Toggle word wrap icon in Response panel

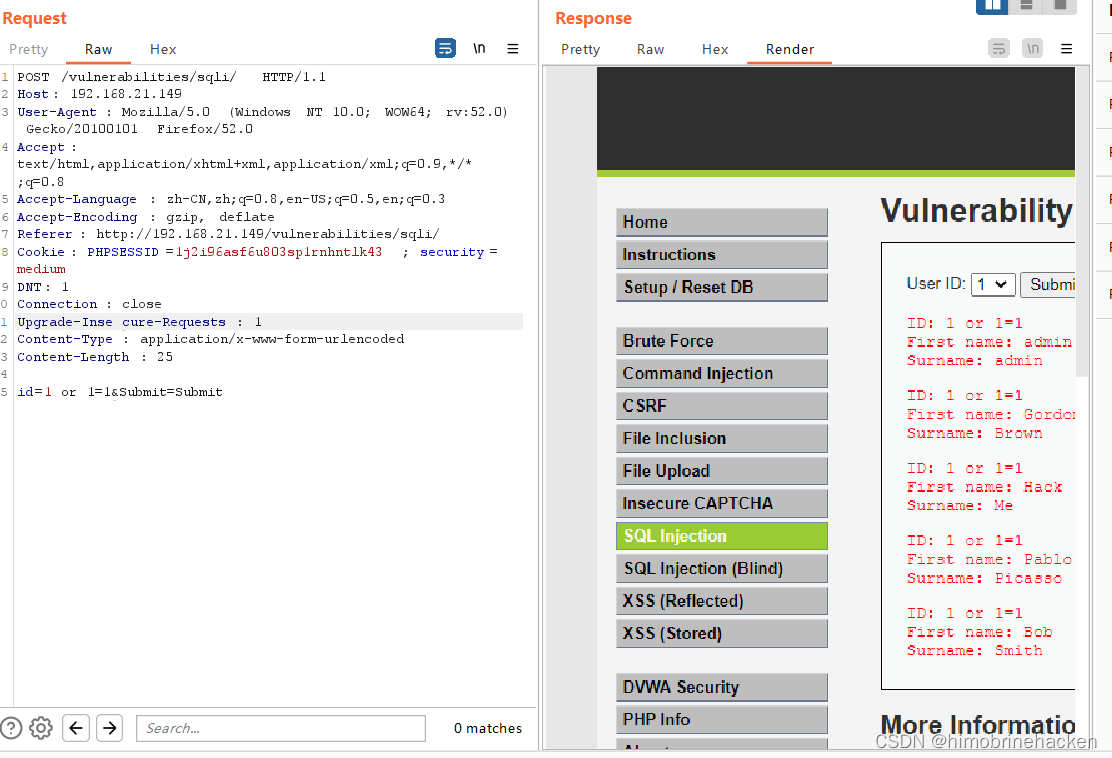tap(999, 48)
